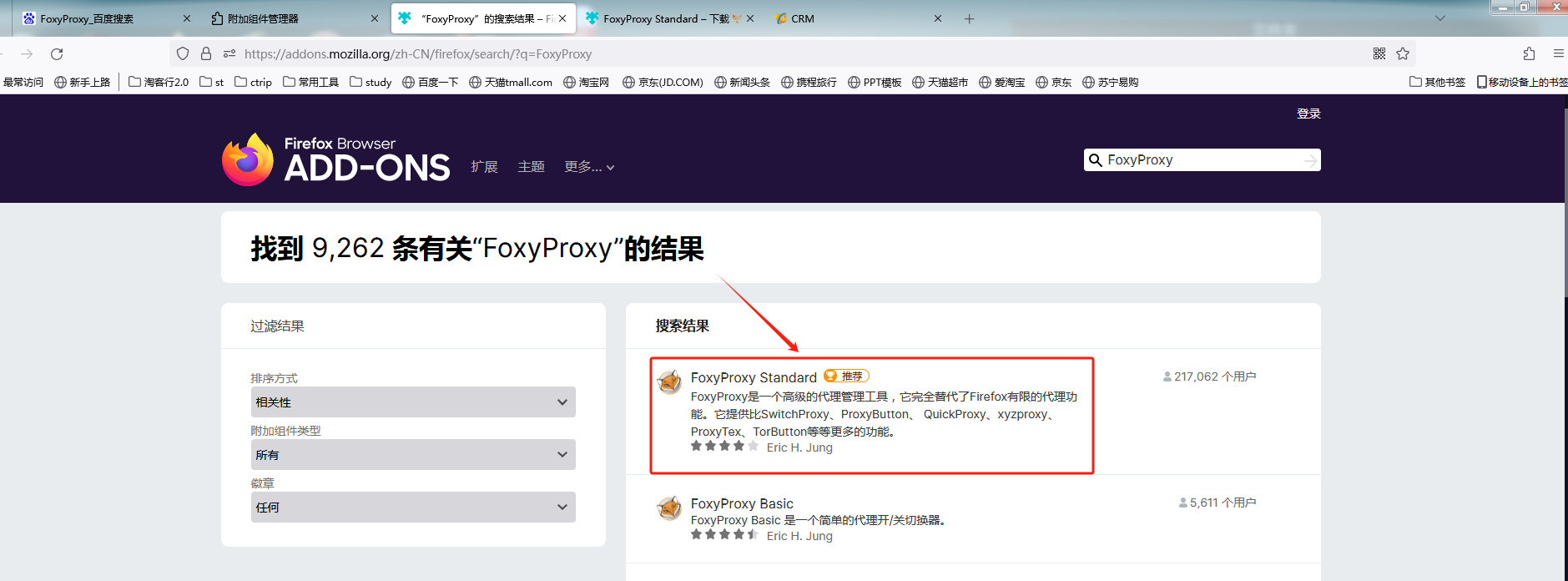Open 移动设备上的书签 folder

pyautogui.click(x=1522, y=82)
